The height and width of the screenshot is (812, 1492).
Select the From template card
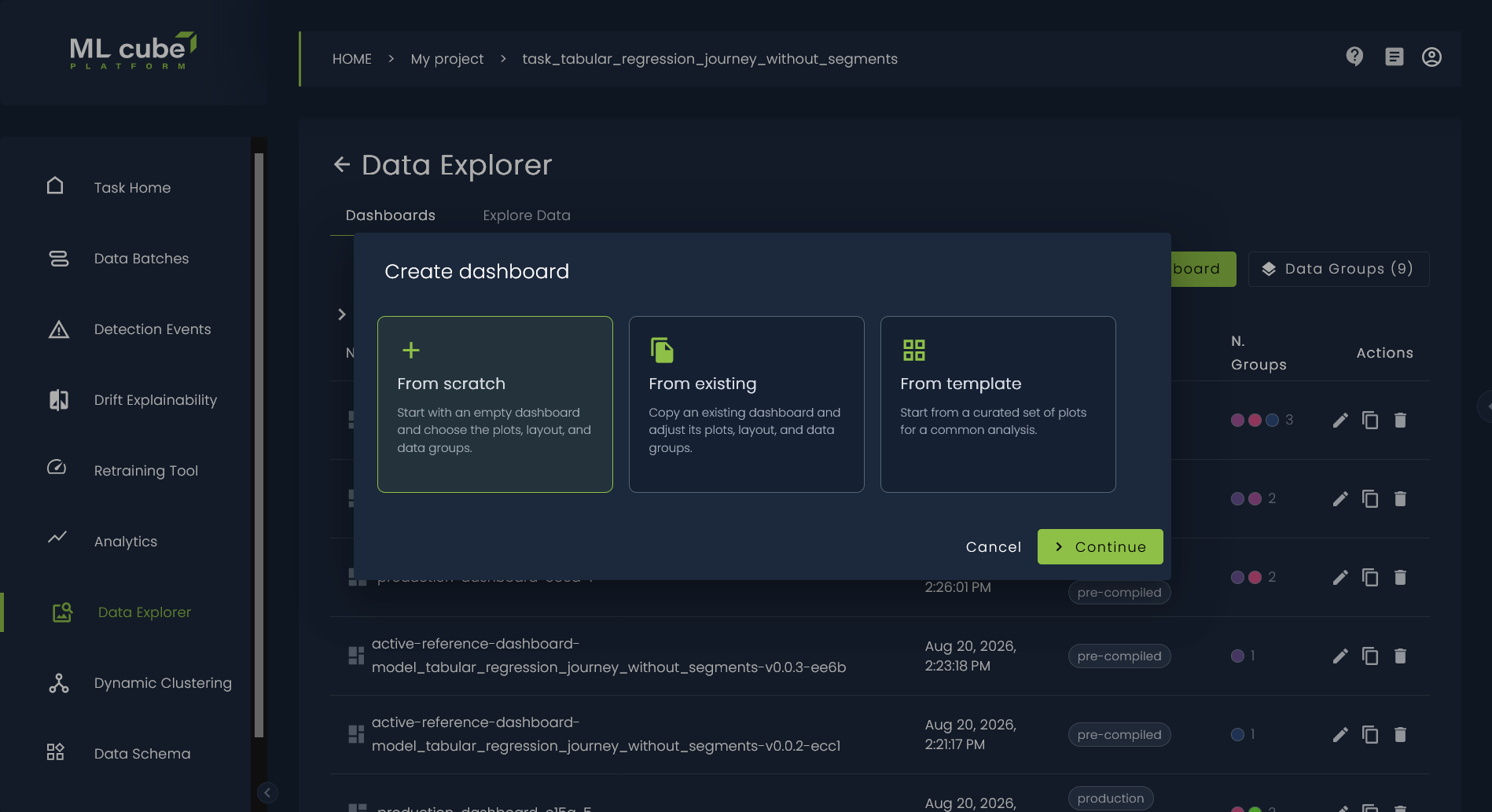998,404
